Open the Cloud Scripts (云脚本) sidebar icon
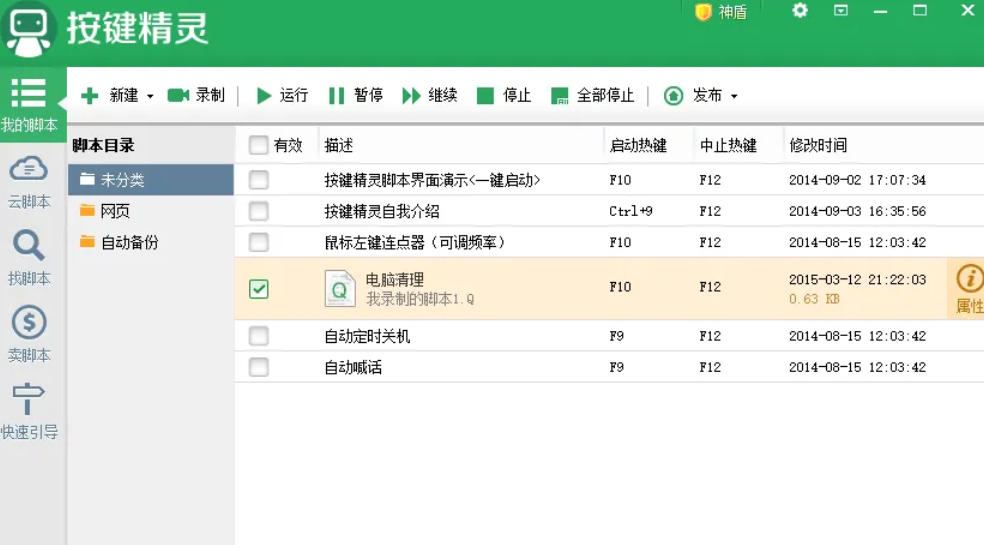Image resolution: width=984 pixels, height=545 pixels. pos(28,168)
